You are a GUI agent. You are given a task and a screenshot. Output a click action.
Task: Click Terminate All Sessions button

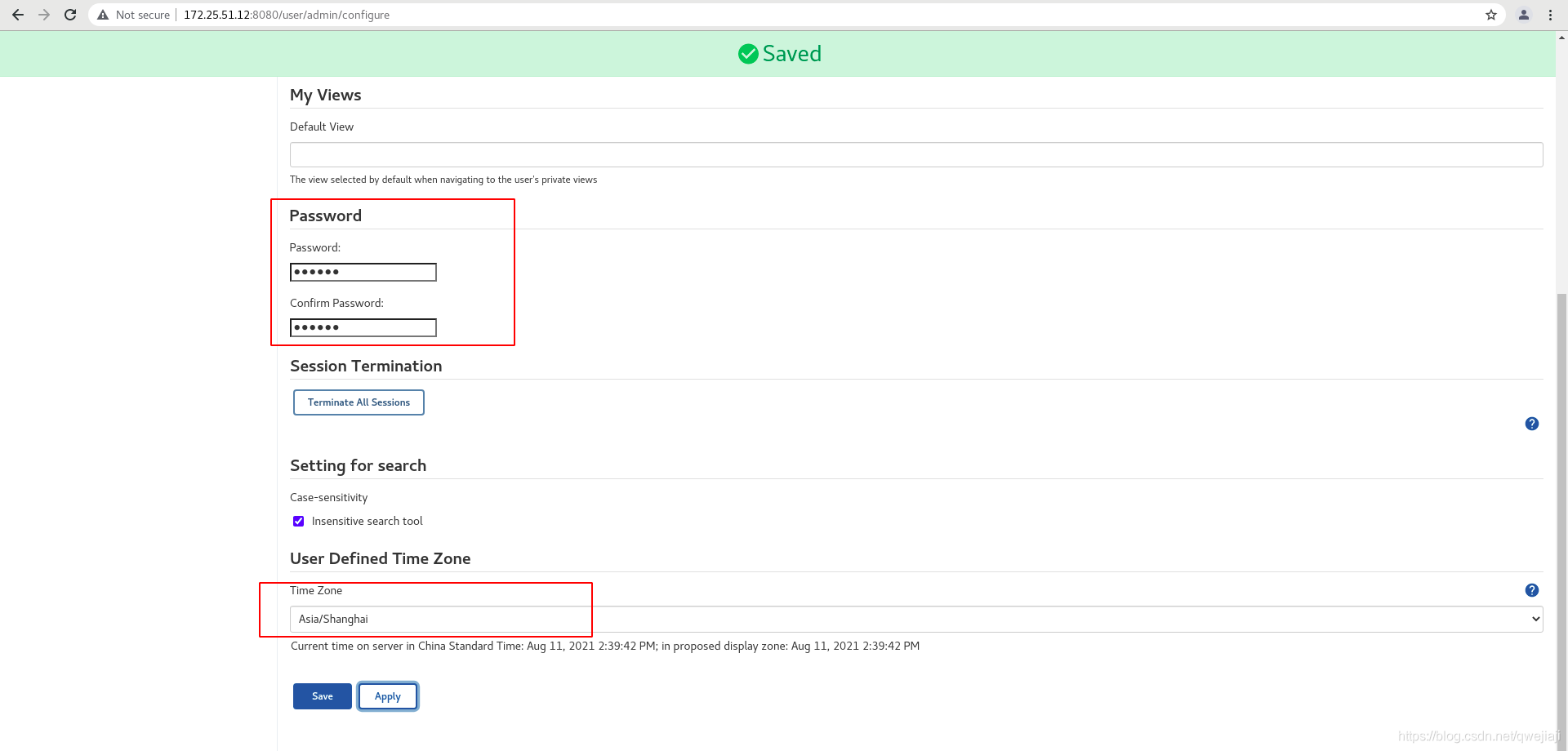tap(359, 402)
